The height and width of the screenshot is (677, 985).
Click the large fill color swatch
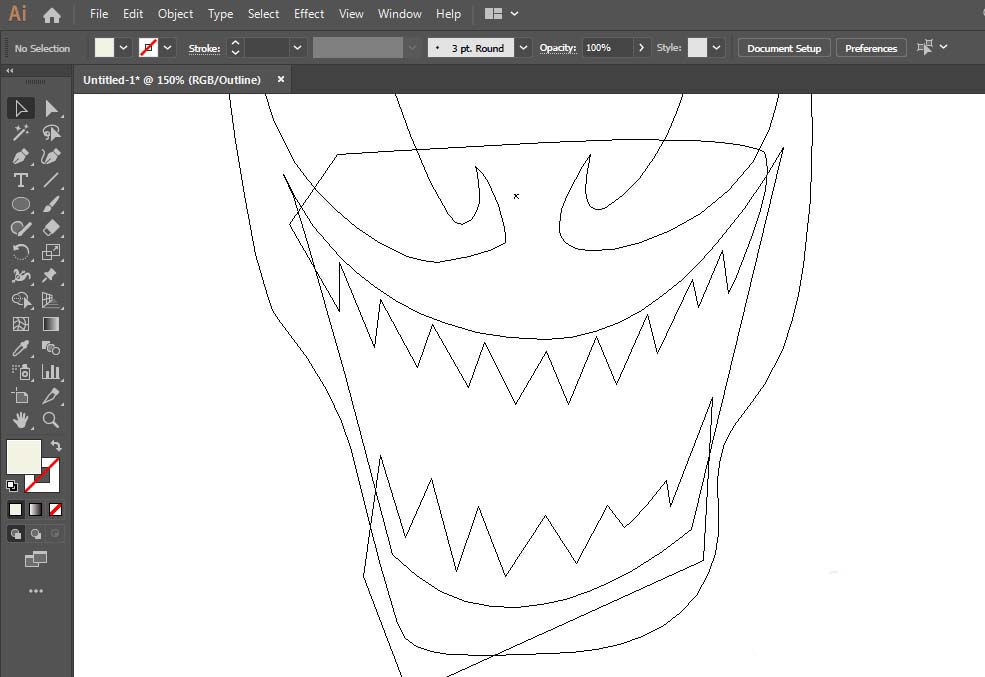24,457
